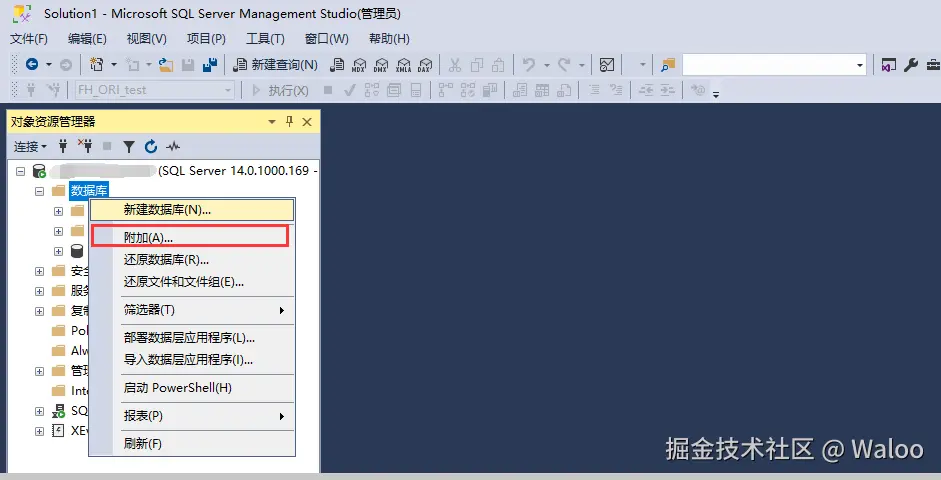Click the Database Engine Query icon
Screen dimensions: 941x480
[x=337, y=64]
